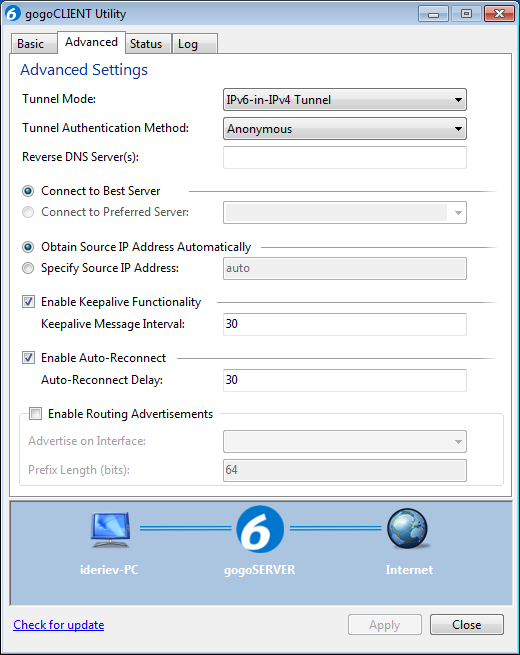Click the gogoCLIENT title bar logo icon
Screen dimensions: 520x655
[x=13, y=13]
